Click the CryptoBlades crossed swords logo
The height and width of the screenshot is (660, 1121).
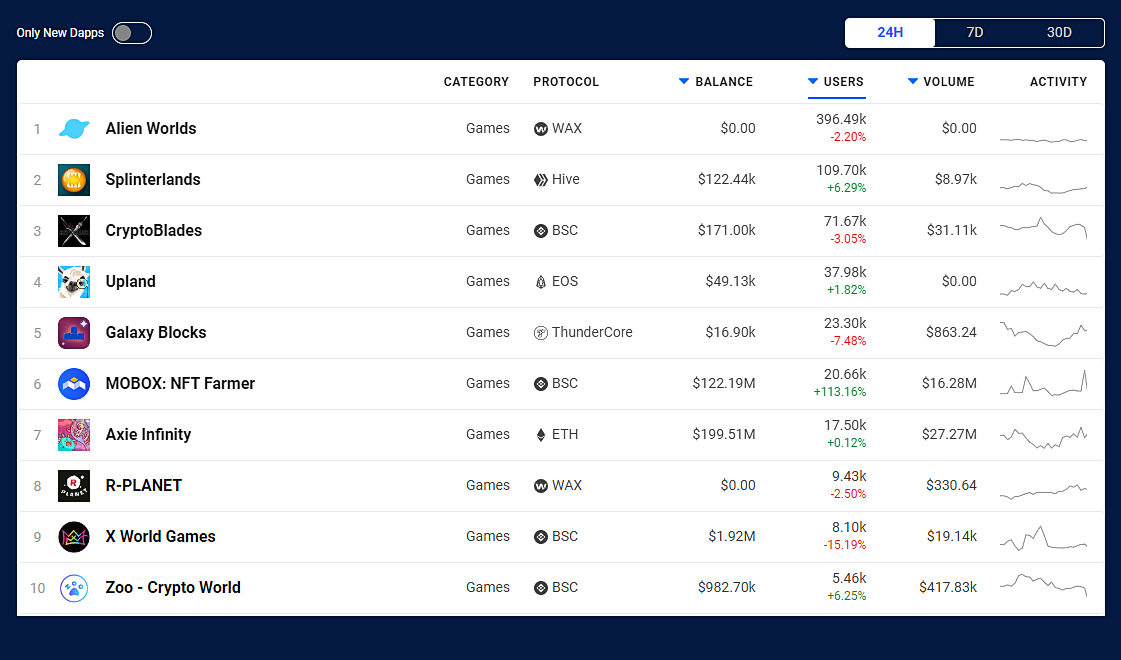click(x=74, y=231)
